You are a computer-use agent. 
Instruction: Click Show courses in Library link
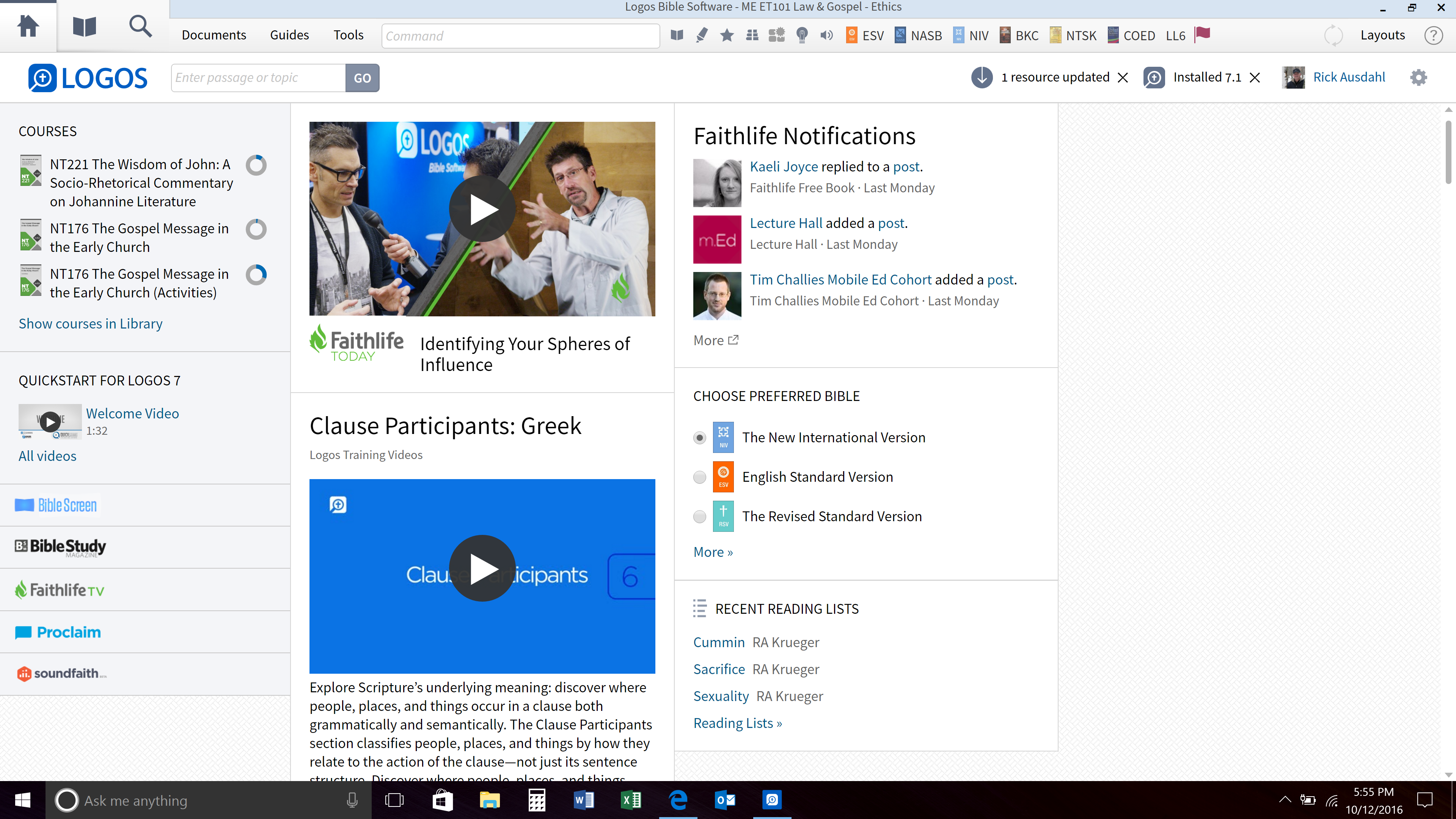tap(90, 323)
